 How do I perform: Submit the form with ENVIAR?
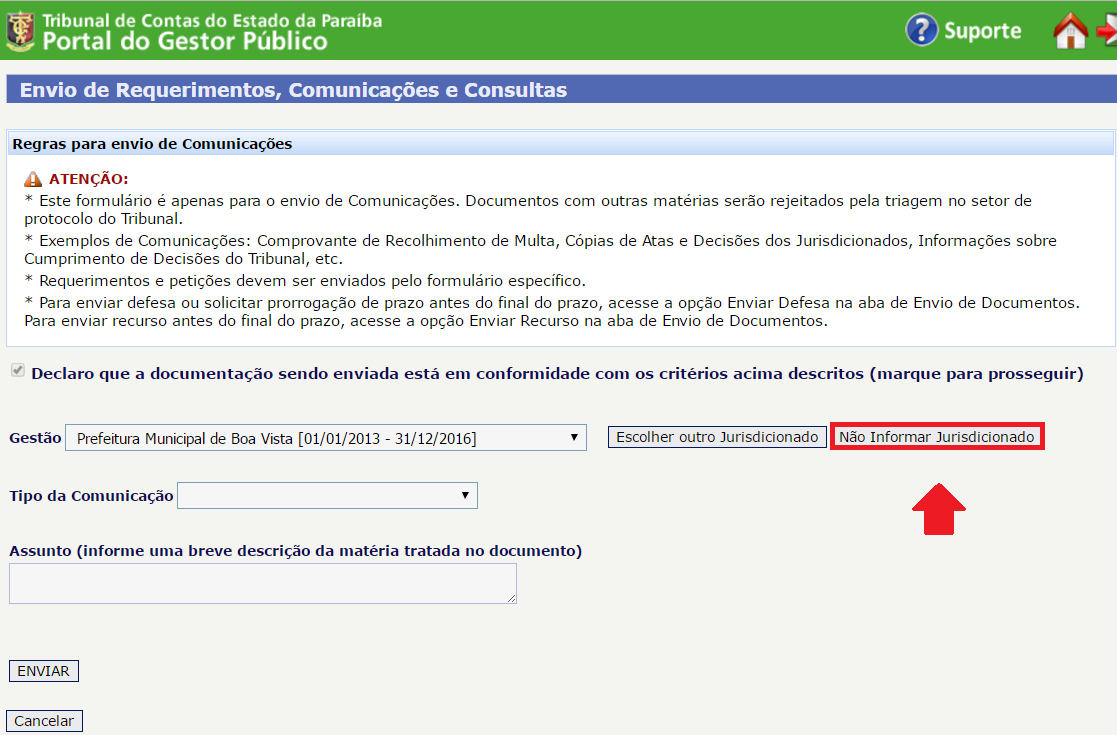coord(43,671)
